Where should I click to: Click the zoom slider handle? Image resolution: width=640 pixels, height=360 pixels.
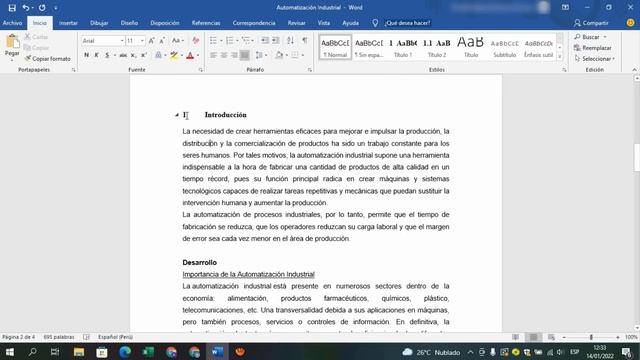click(x=591, y=337)
